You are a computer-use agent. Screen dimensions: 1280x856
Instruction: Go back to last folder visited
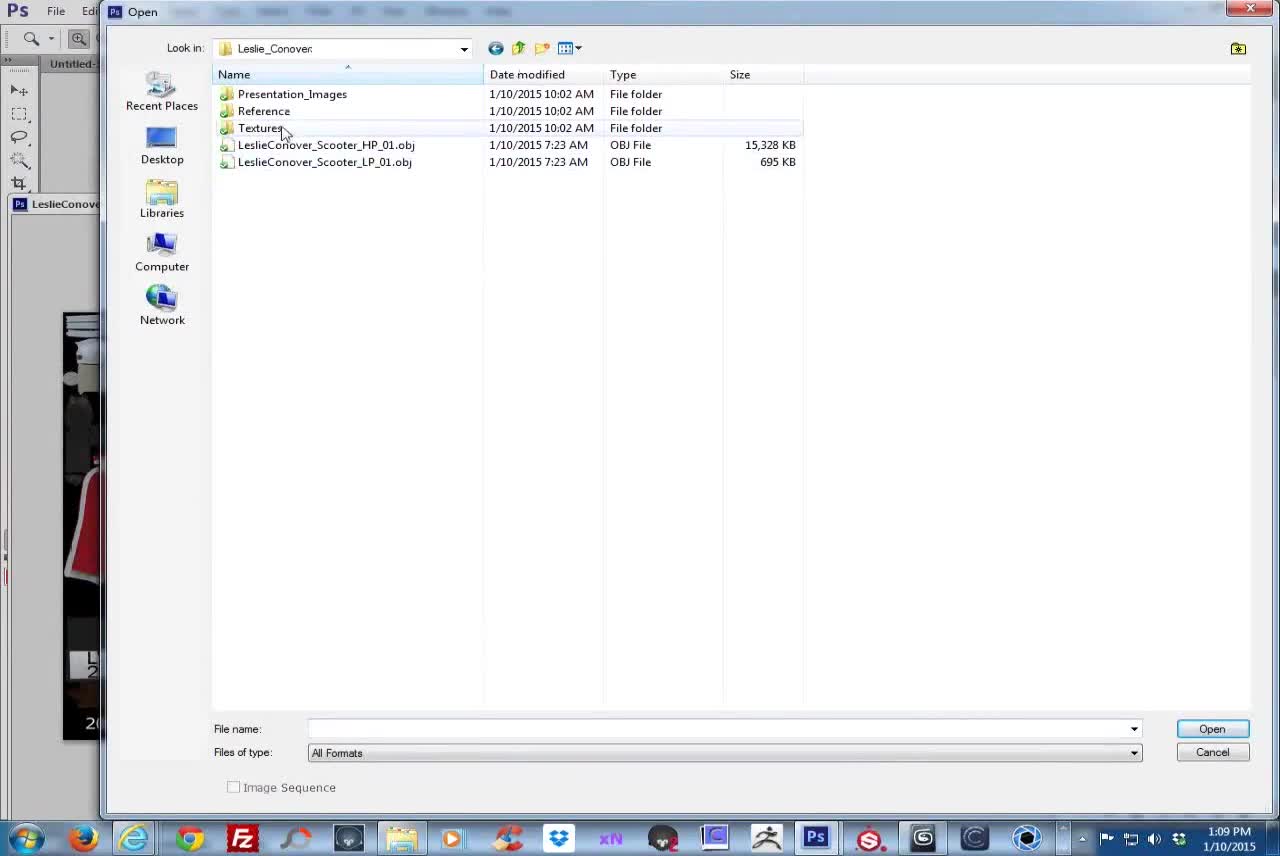(x=495, y=48)
